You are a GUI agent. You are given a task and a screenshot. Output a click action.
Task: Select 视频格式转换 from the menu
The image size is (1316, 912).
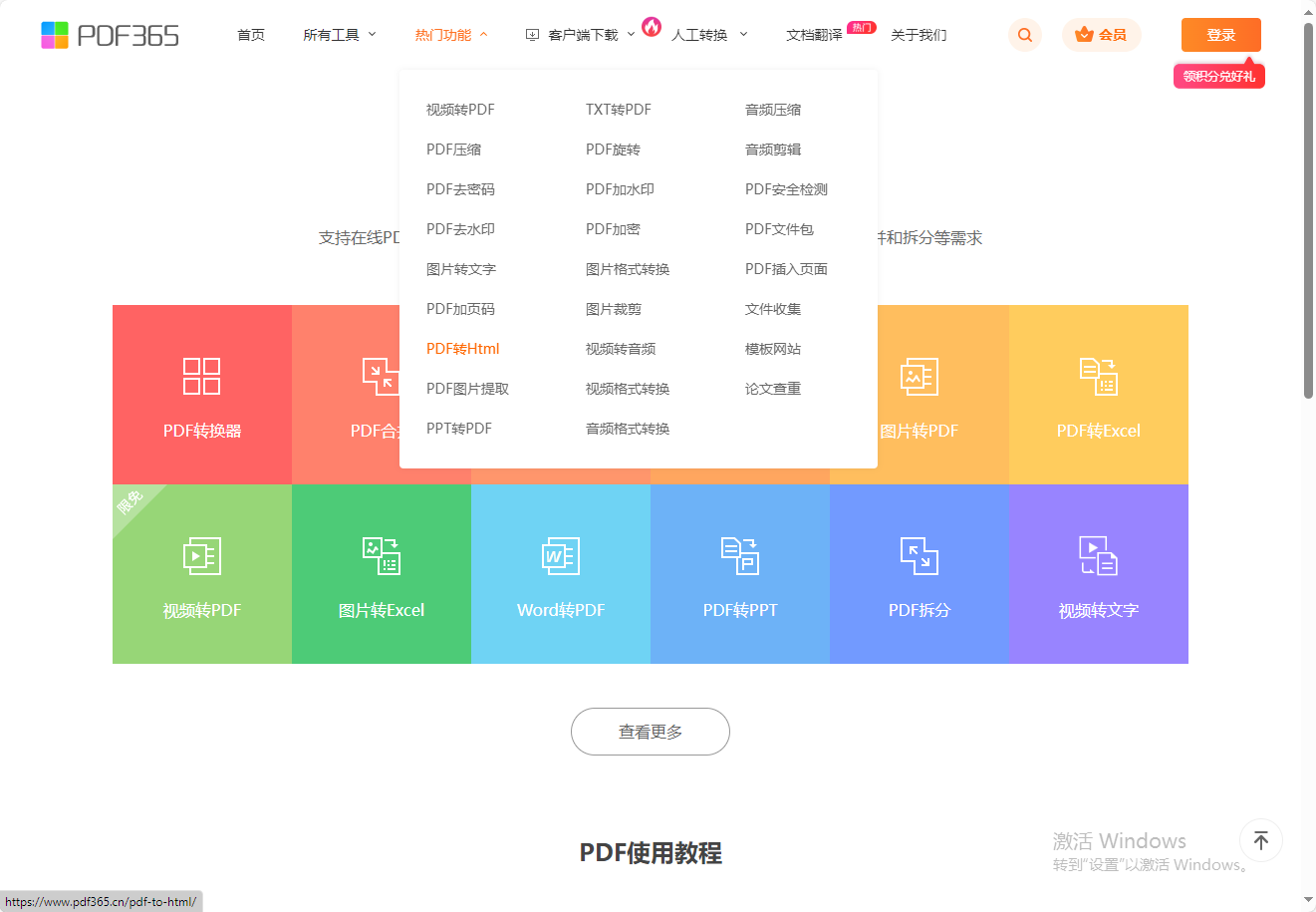(x=627, y=389)
